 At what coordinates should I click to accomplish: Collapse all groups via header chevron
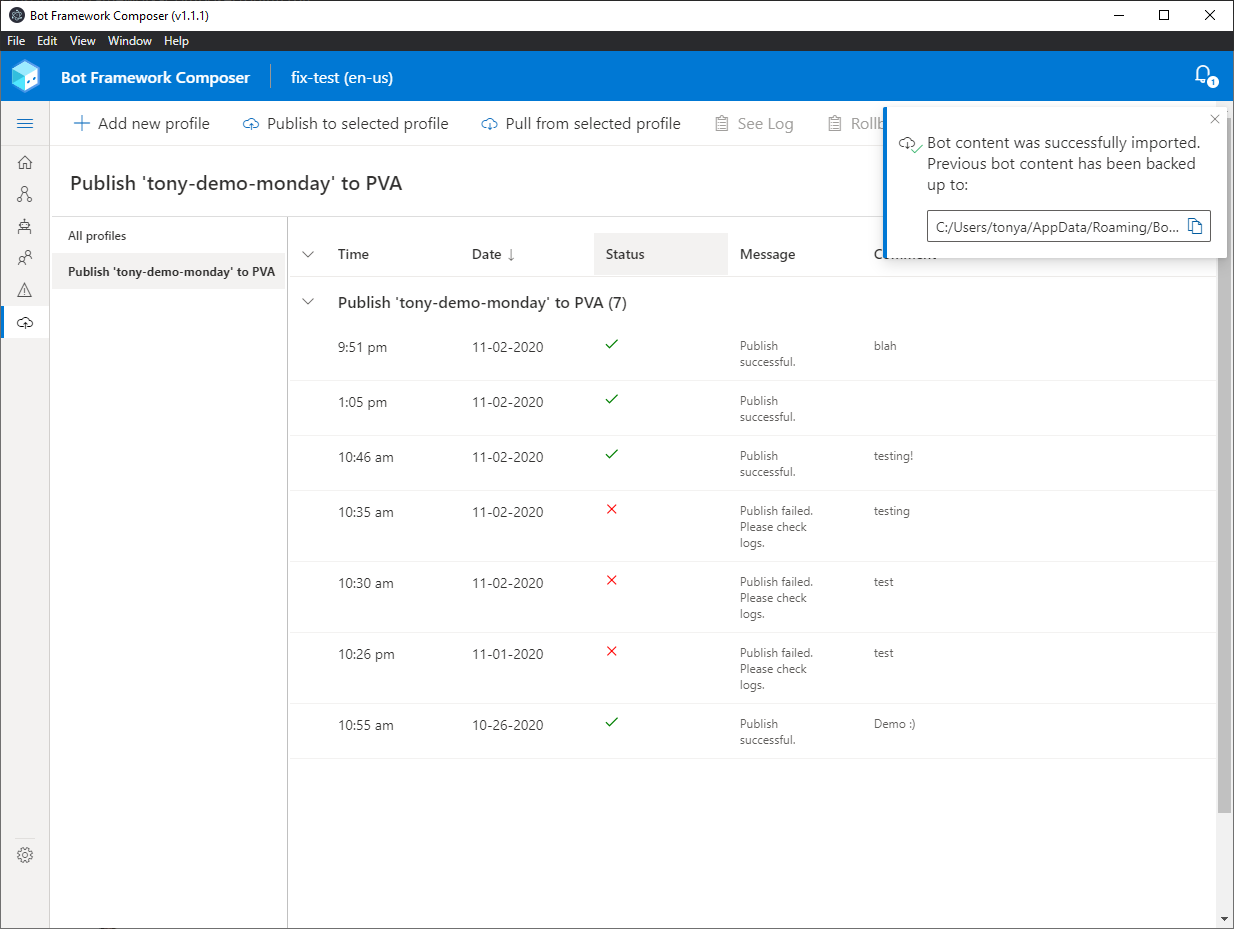tap(308, 254)
